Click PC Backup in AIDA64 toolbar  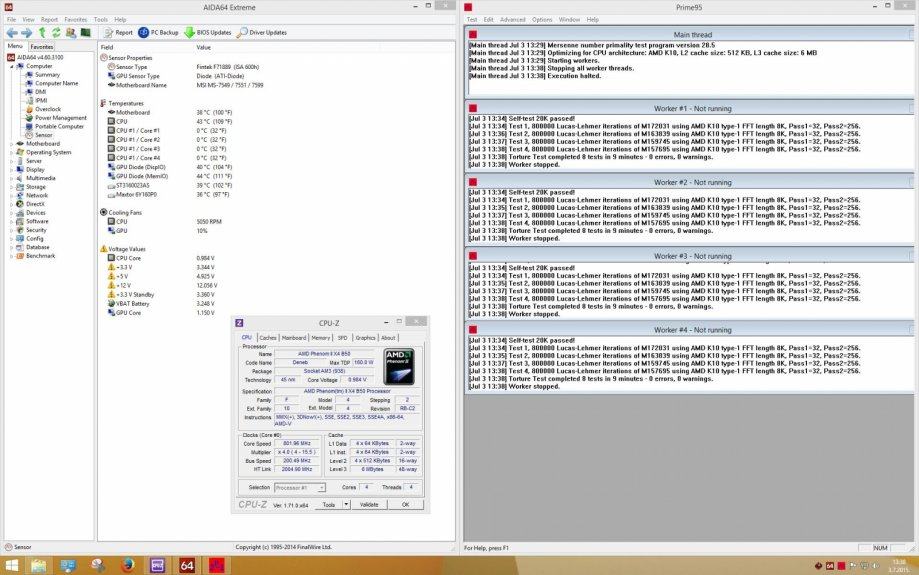tap(158, 33)
